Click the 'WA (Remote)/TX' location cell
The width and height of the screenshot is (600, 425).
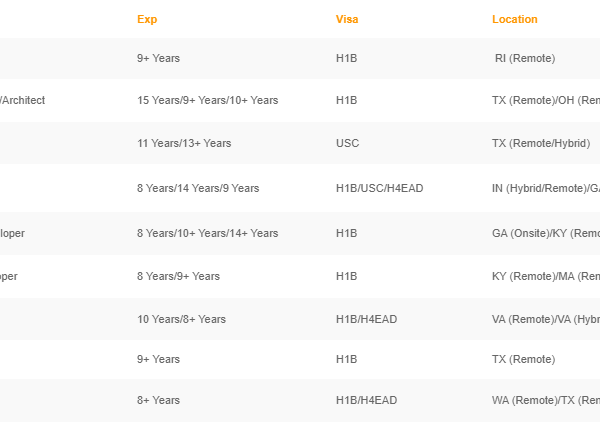tap(545, 400)
